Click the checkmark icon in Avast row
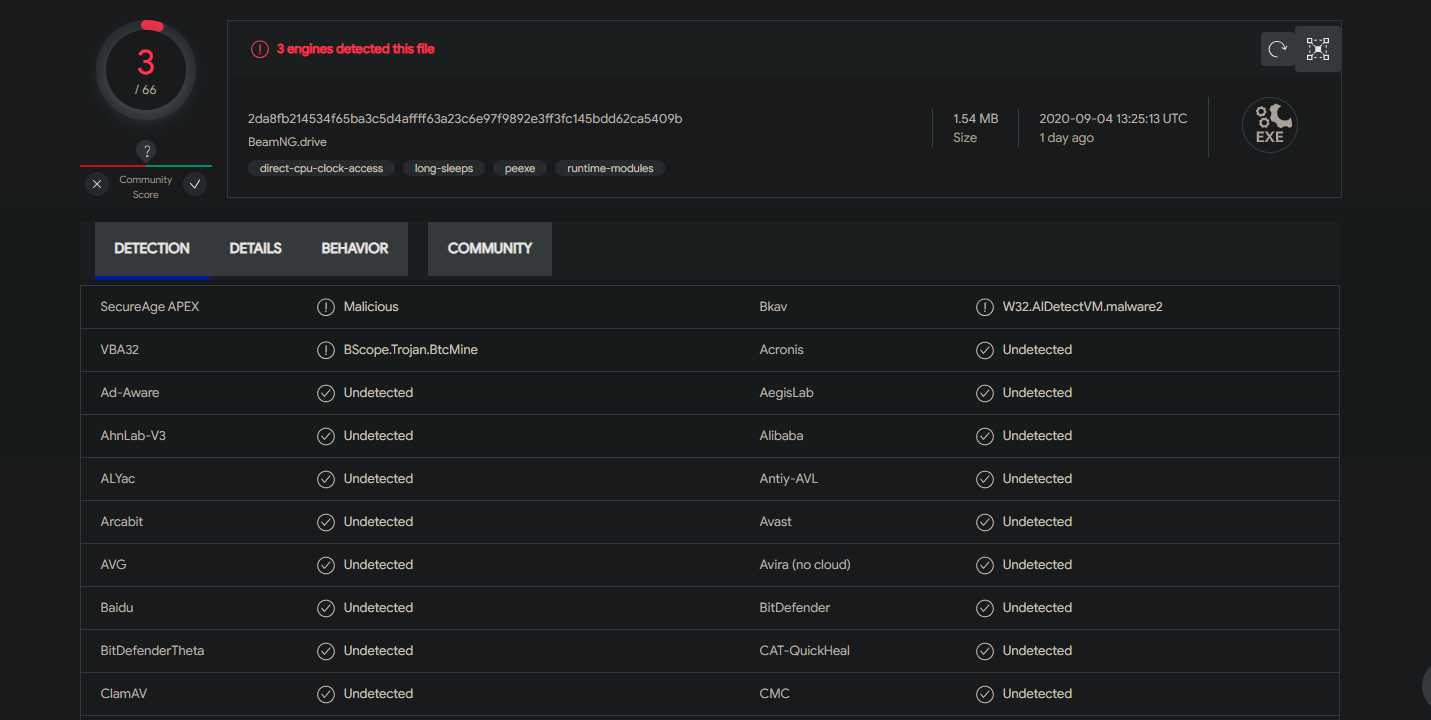This screenshot has width=1431, height=720. point(985,522)
